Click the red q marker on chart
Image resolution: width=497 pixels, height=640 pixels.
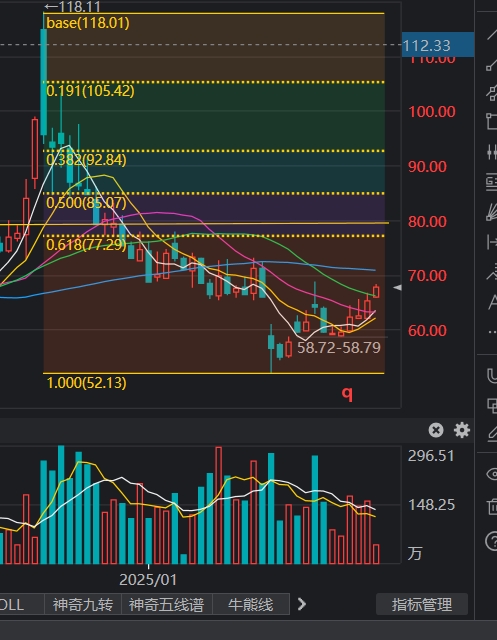[x=347, y=393]
